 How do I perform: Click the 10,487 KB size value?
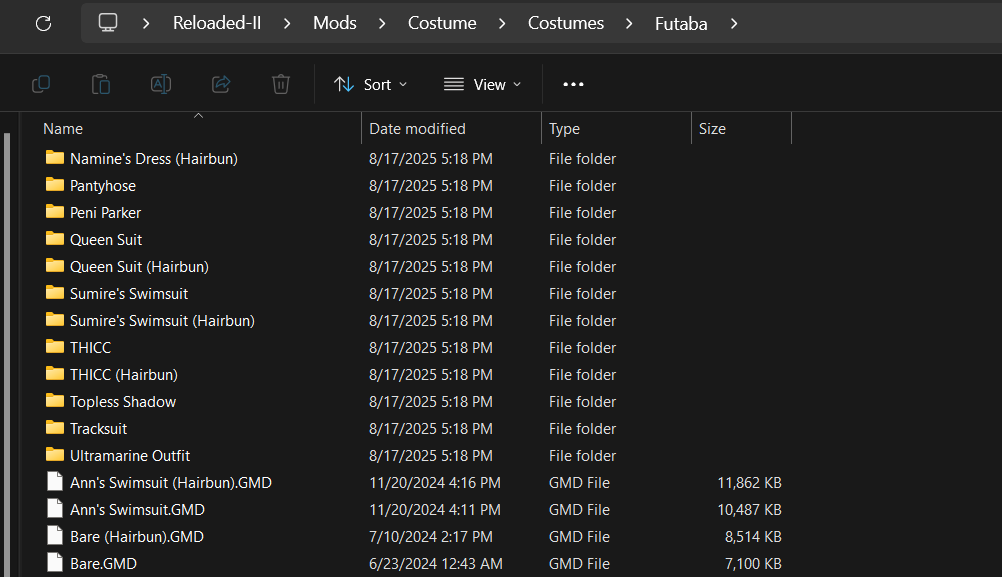(749, 509)
